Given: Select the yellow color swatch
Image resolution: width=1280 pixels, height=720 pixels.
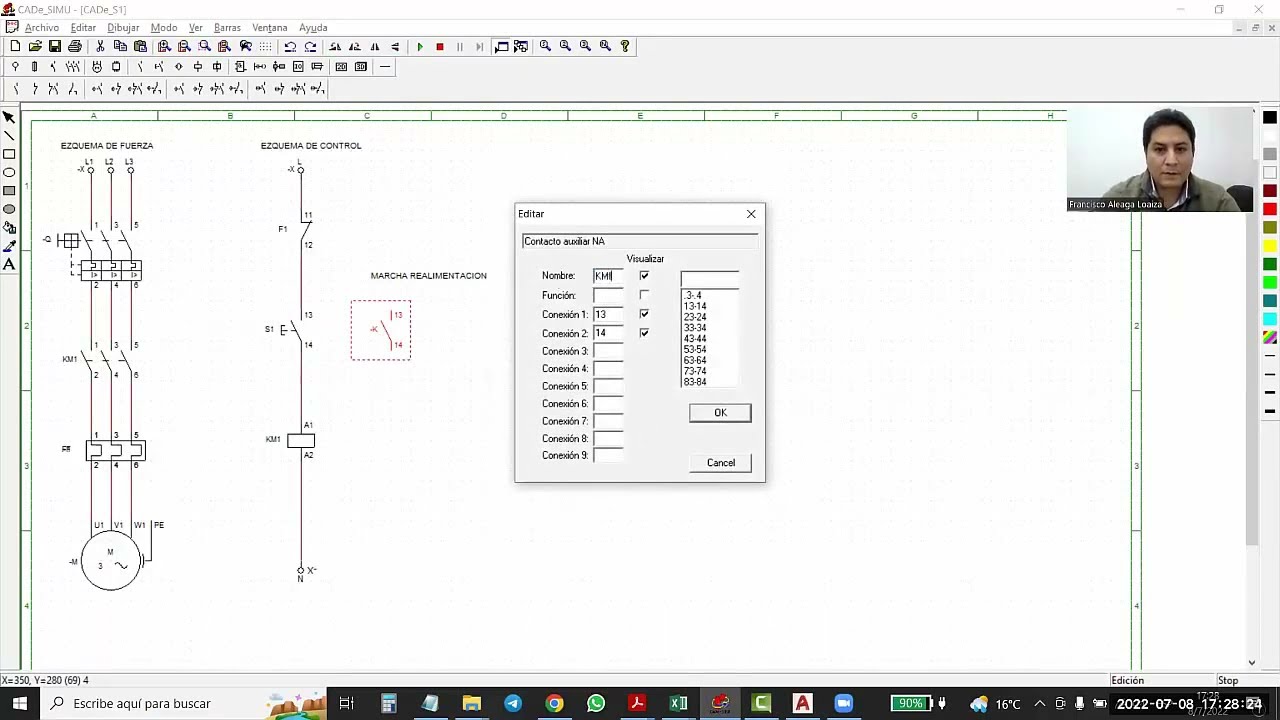Looking at the screenshot, I should point(1270,246).
